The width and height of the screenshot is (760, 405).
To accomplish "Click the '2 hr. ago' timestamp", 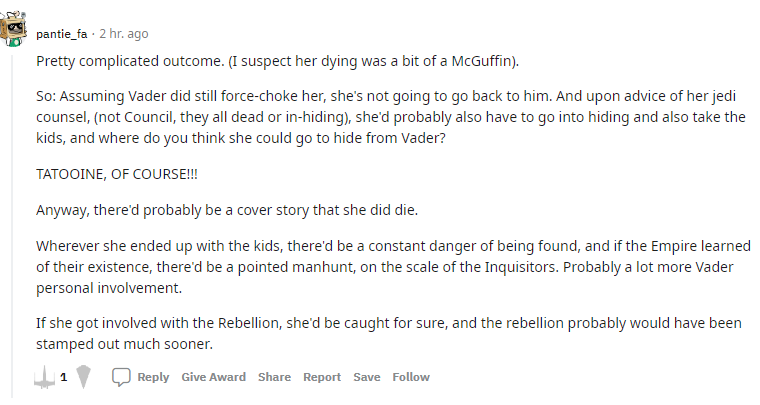I will (x=124, y=34).
